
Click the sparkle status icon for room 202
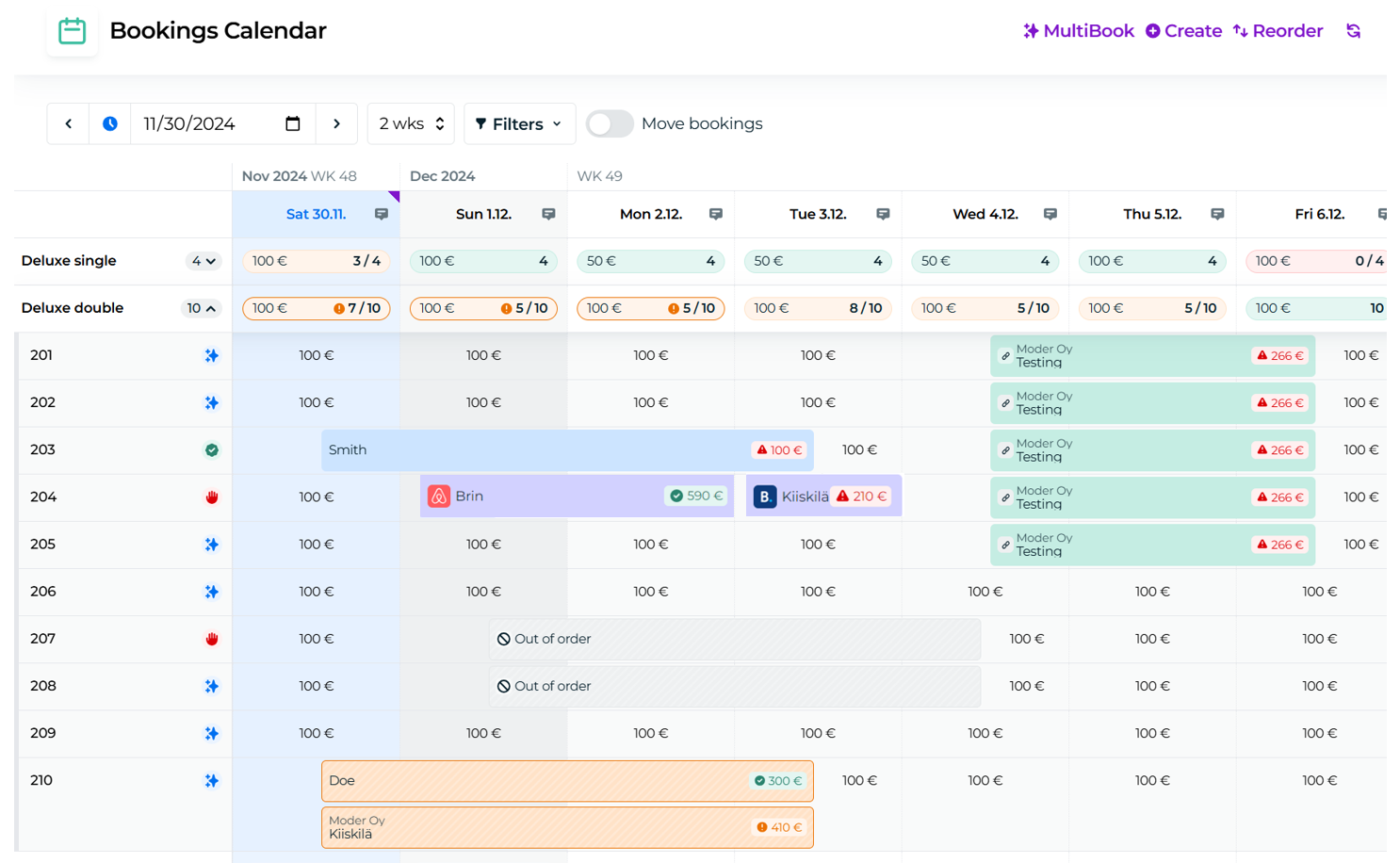[212, 402]
